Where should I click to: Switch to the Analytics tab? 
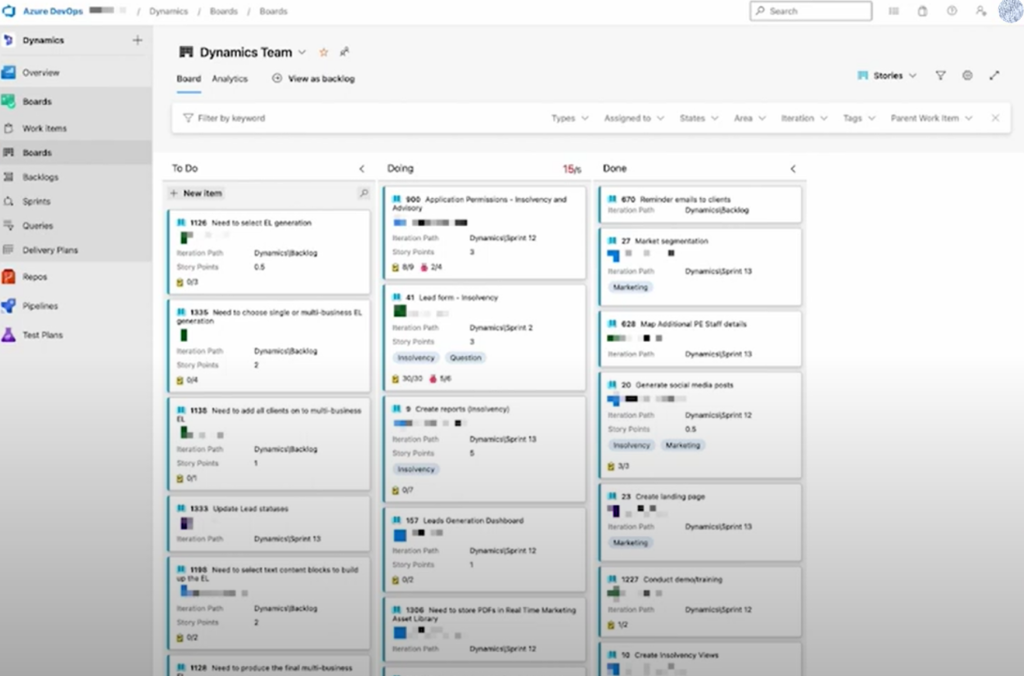tap(229, 78)
